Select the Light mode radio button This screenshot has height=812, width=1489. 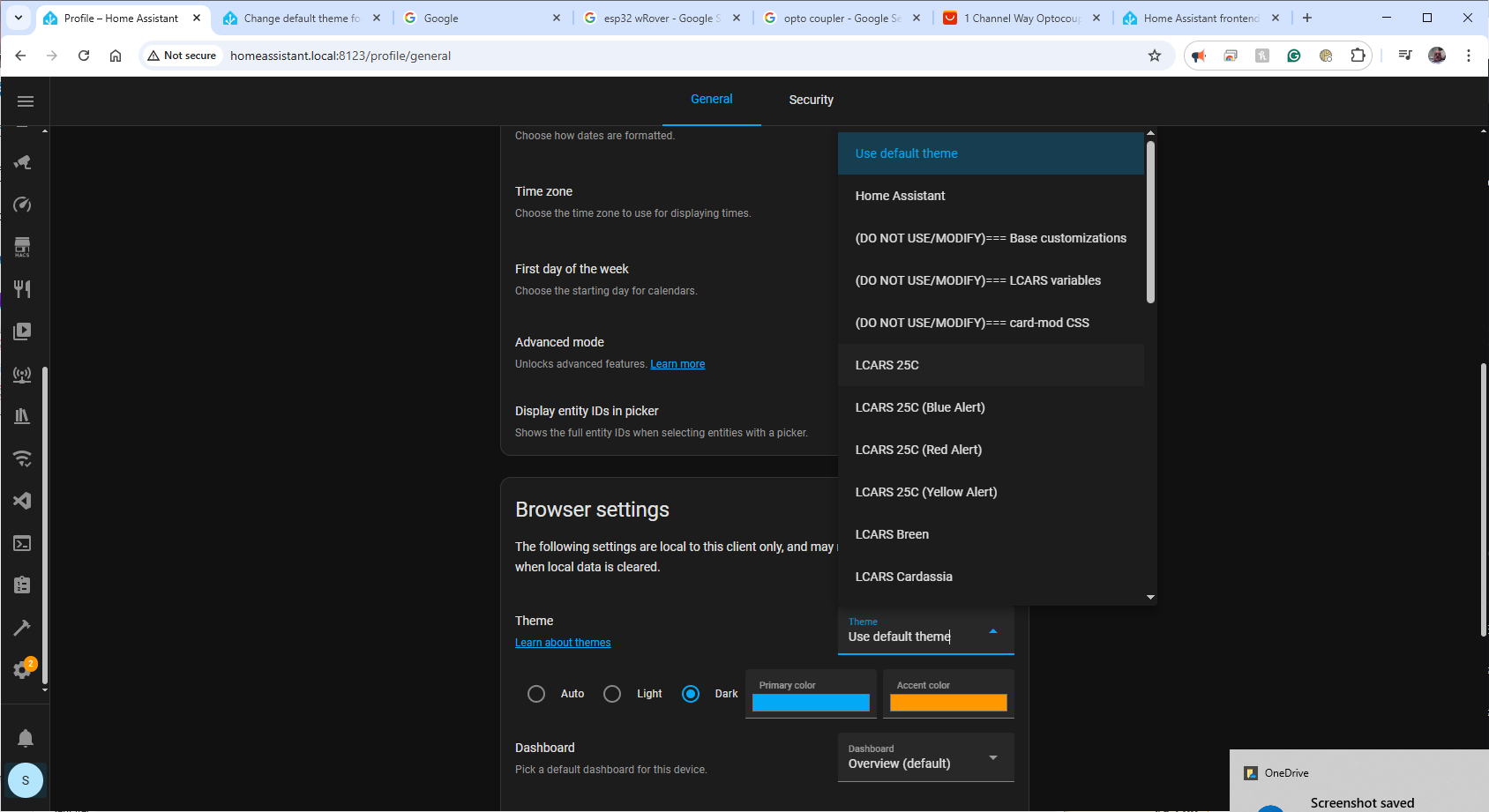click(x=612, y=694)
